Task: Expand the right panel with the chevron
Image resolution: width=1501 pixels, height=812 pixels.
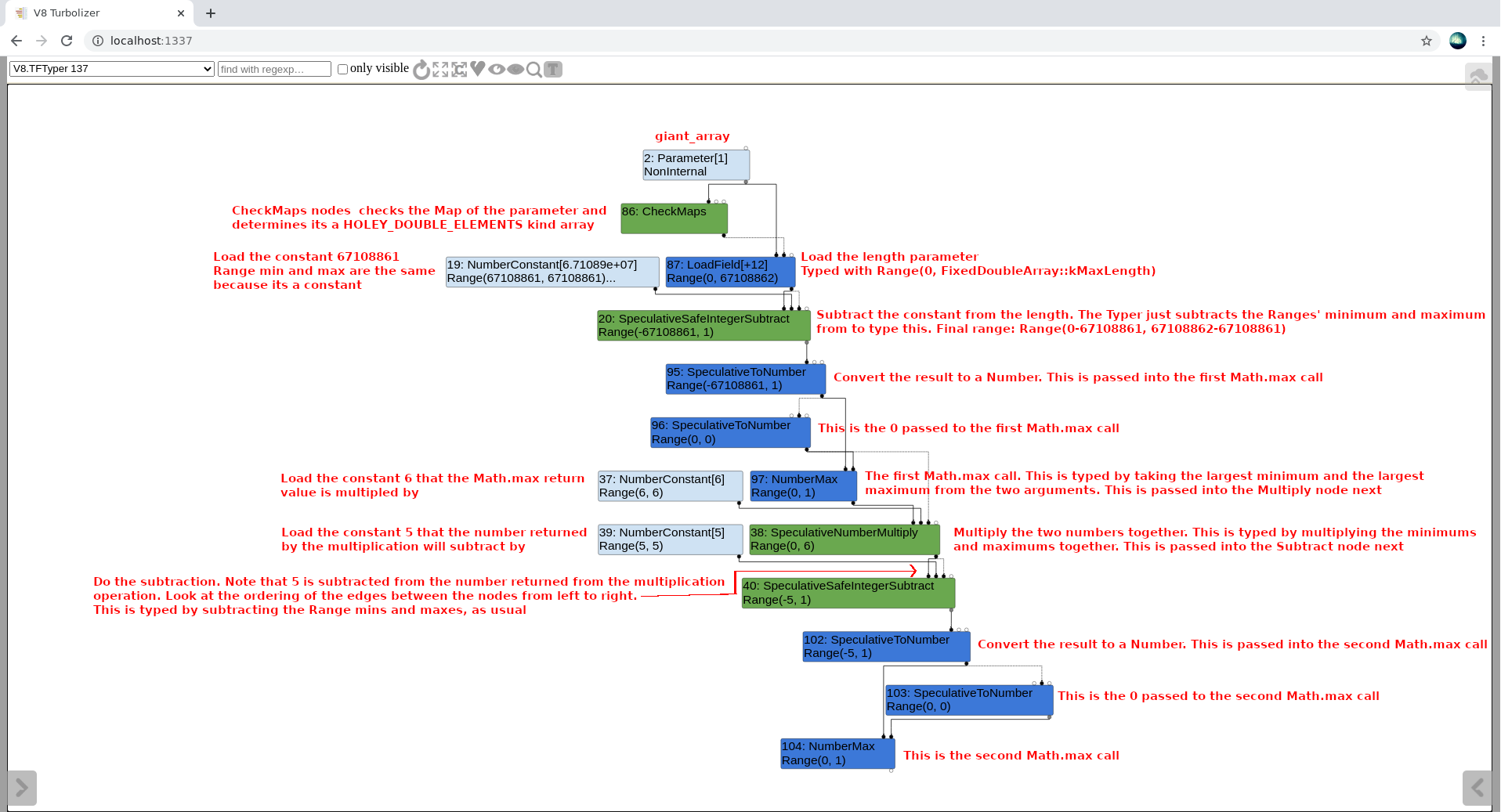Action: 1477,788
